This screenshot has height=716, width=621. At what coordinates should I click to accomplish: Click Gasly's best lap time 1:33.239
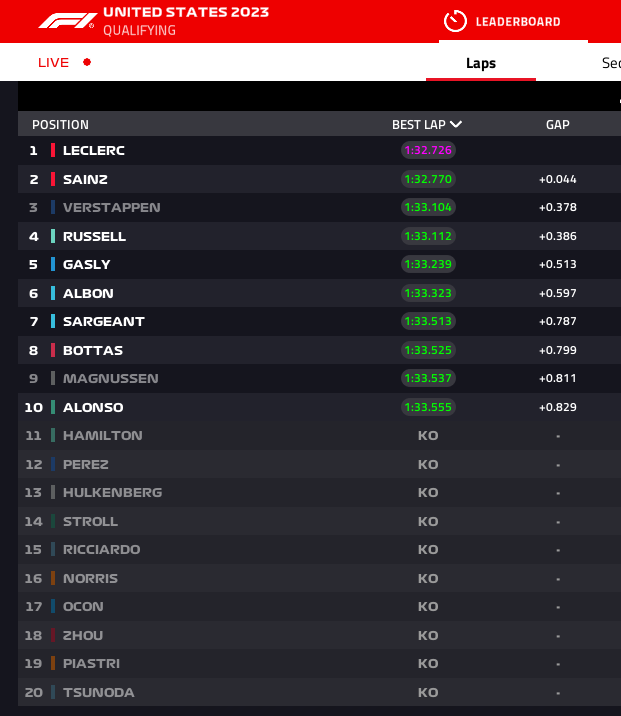pos(428,265)
